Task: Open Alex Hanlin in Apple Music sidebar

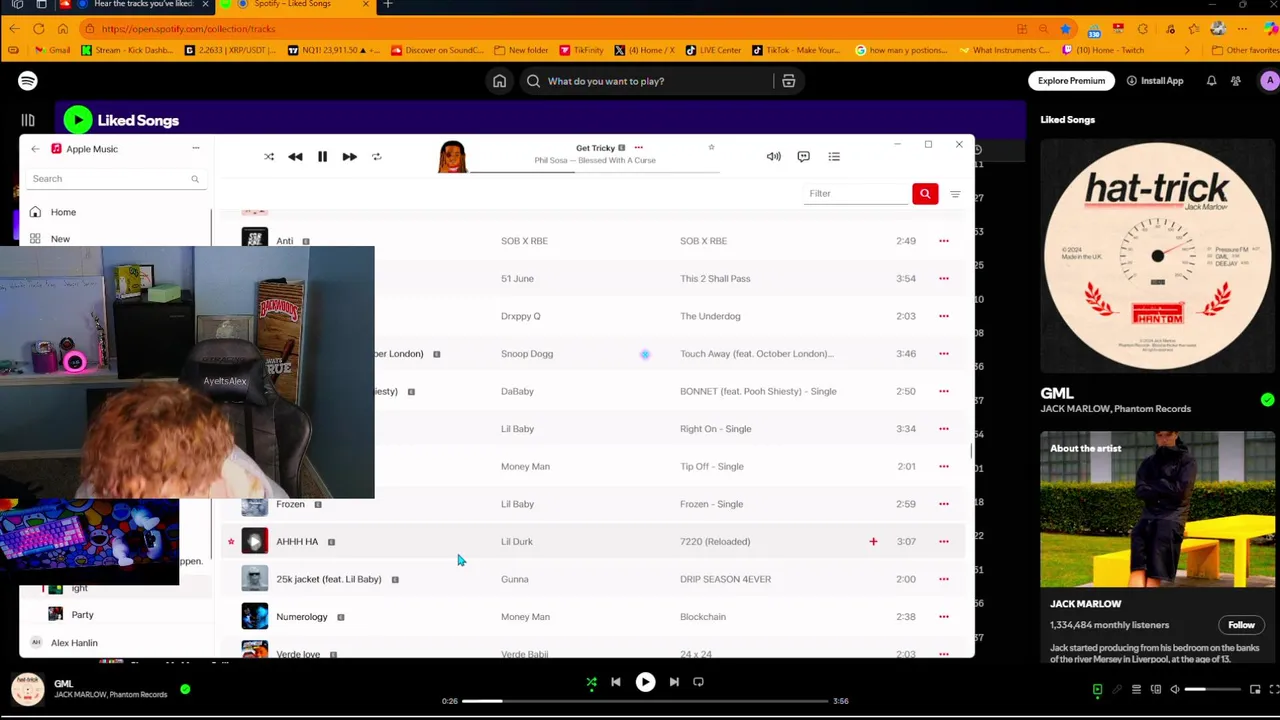Action: click(74, 643)
